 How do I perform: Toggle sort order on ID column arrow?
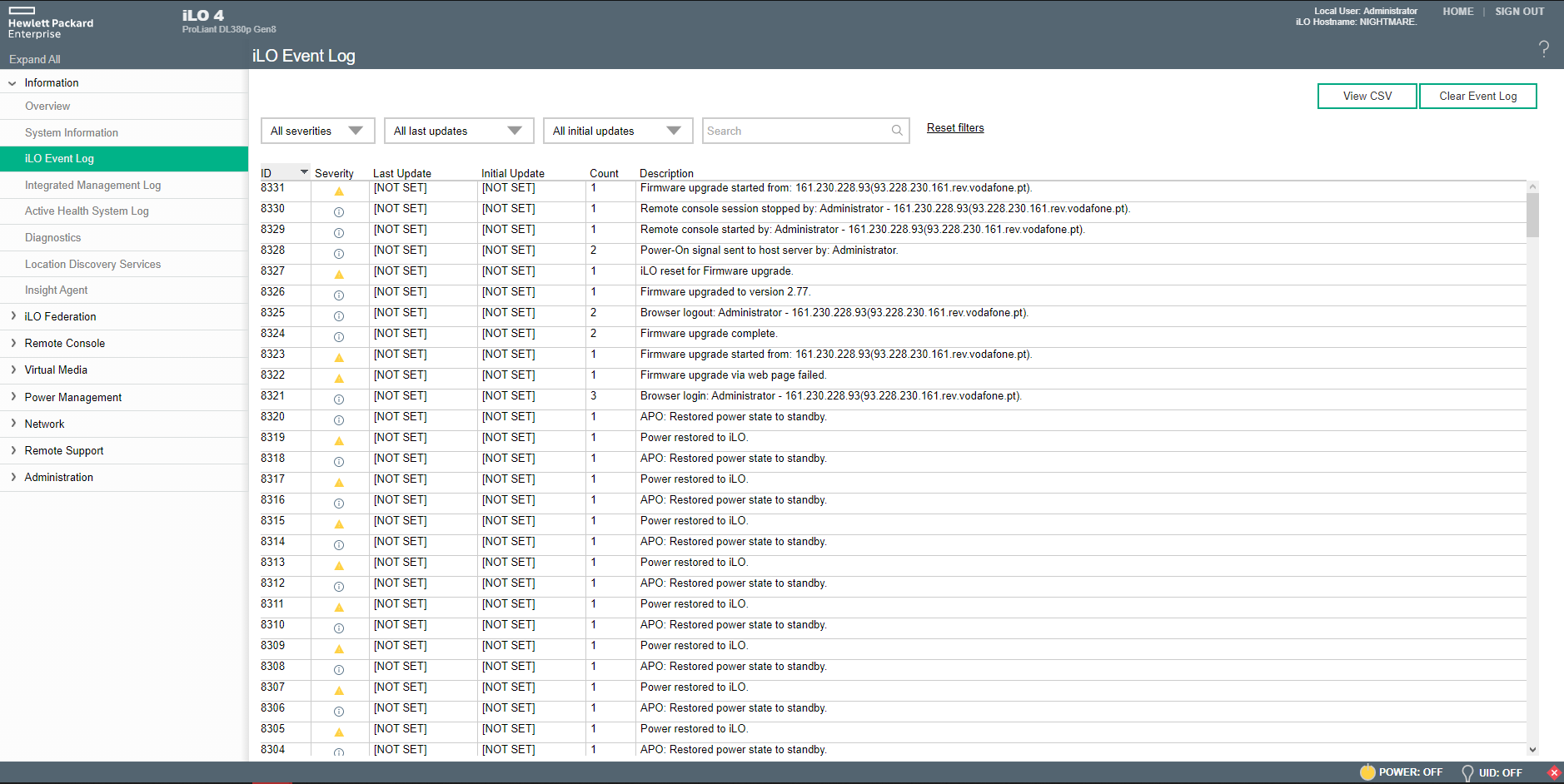pyautogui.click(x=304, y=172)
